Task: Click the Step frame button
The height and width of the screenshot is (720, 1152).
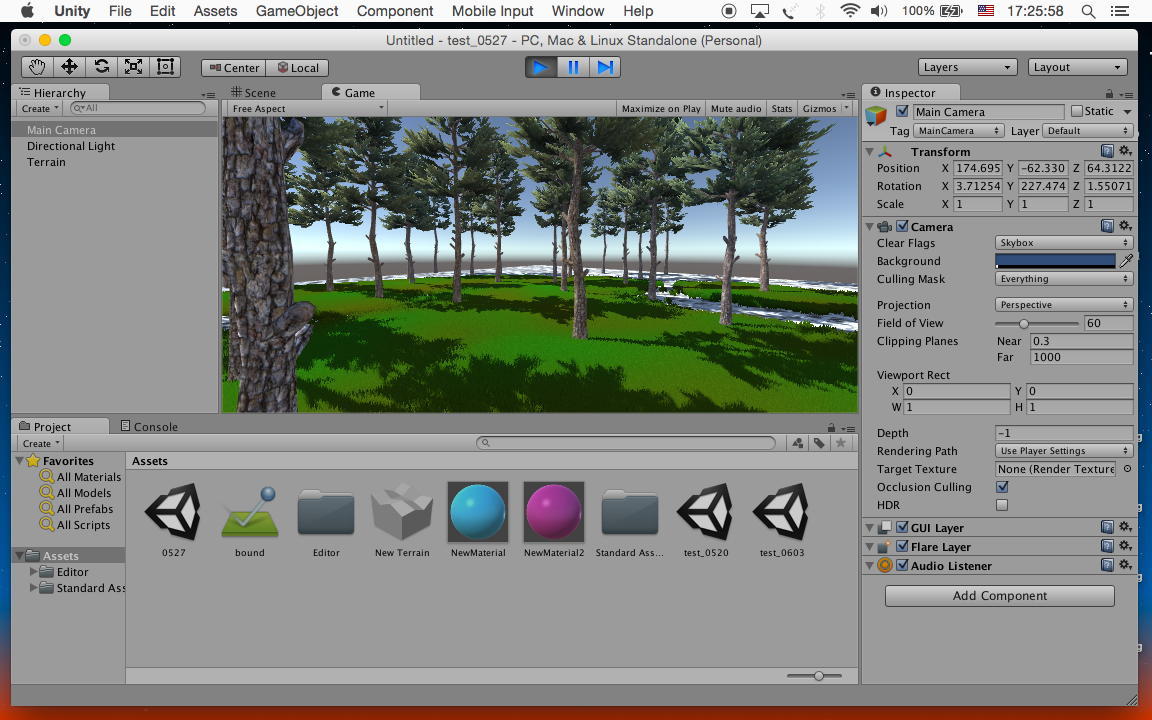Action: [605, 67]
